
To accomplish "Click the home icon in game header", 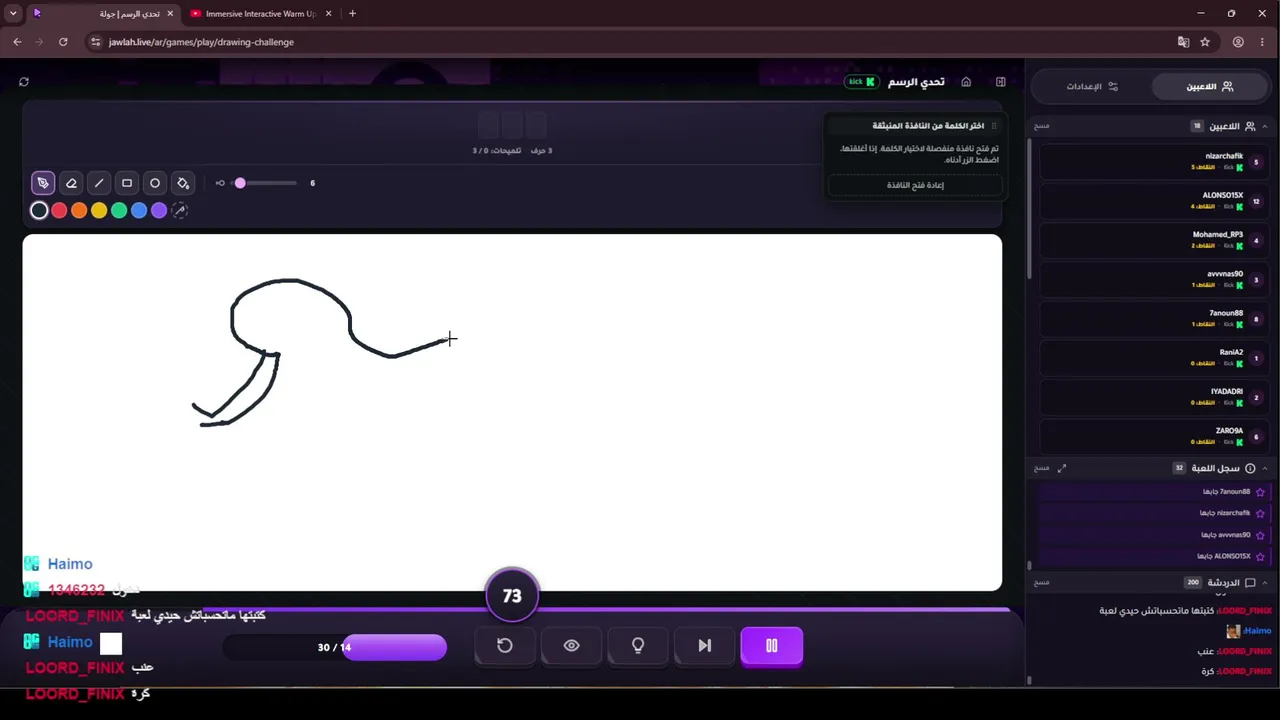I will coord(966,82).
